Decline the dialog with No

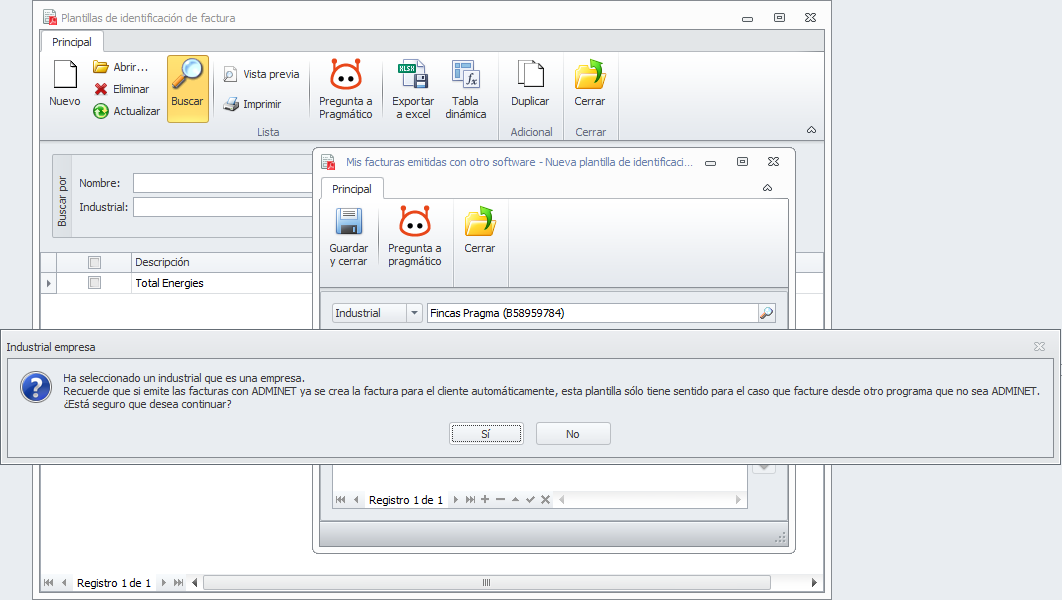point(573,433)
